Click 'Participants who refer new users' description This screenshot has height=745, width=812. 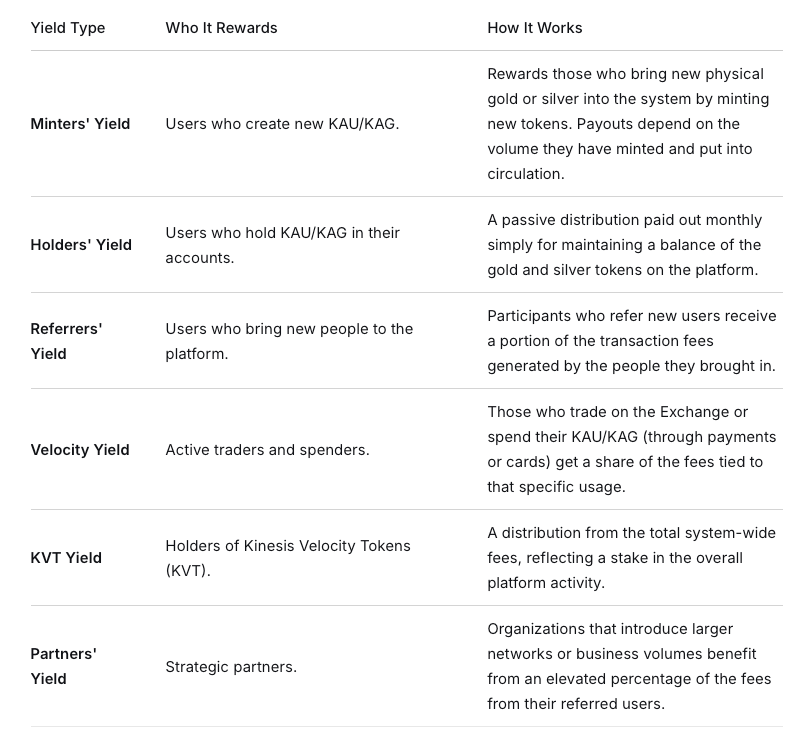[632, 341]
